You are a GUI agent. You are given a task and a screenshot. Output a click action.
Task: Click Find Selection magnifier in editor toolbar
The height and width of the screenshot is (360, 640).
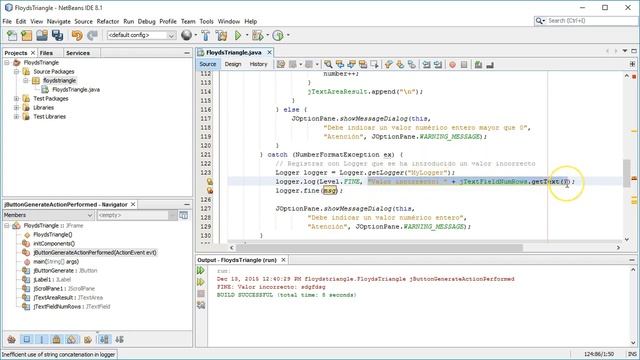coord(328,64)
